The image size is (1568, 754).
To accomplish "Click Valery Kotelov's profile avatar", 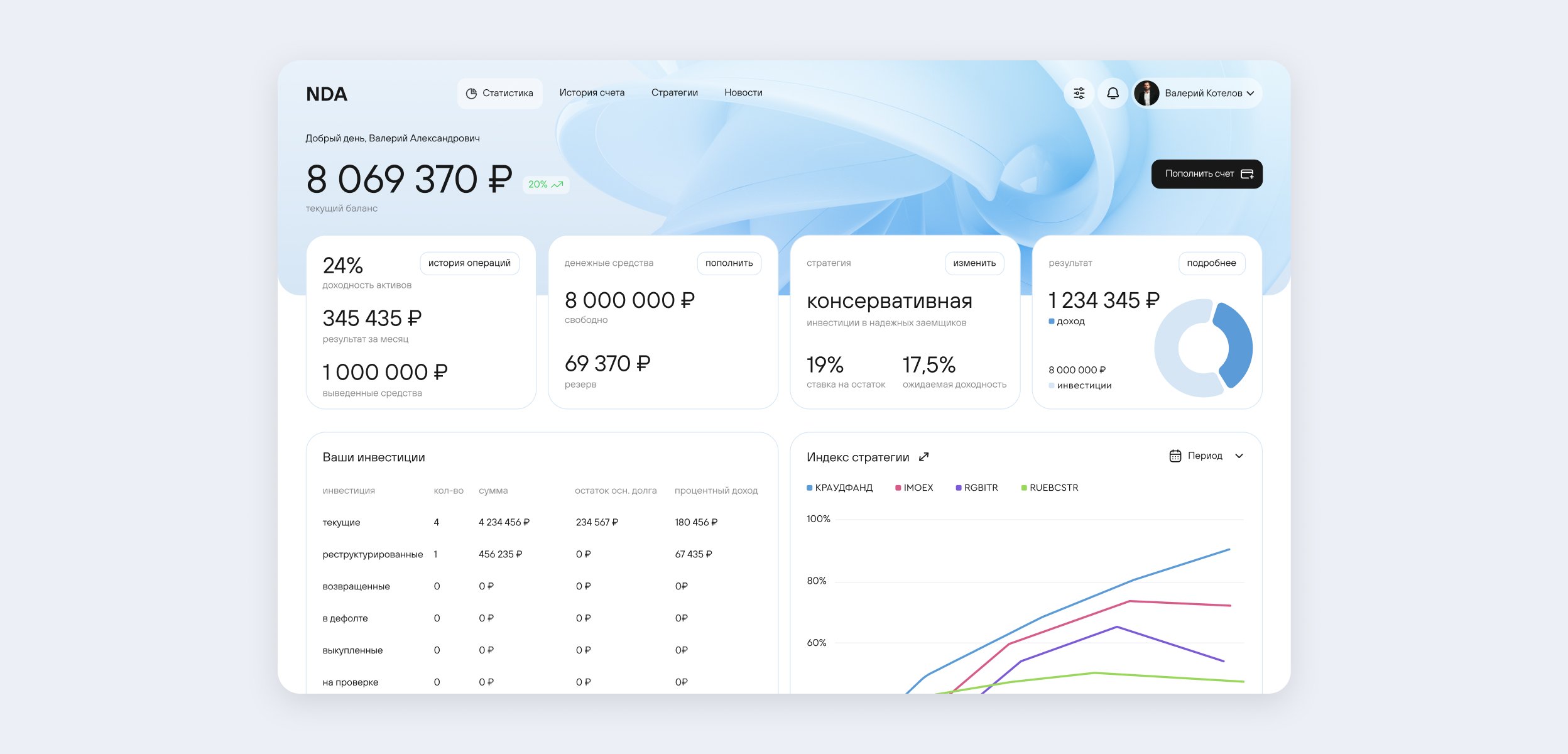I will (1146, 94).
